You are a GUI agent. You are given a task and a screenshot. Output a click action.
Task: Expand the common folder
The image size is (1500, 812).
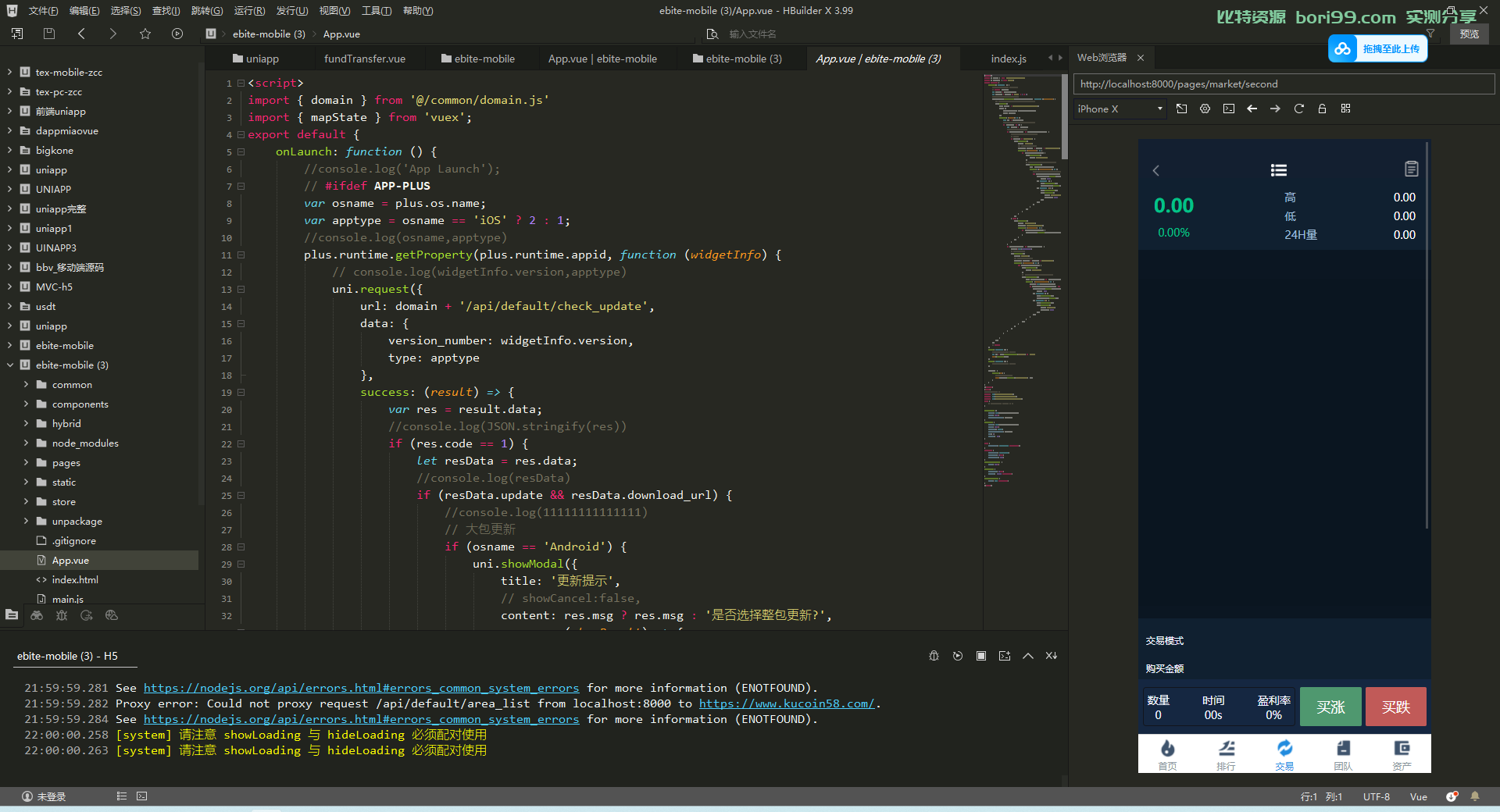pos(26,384)
